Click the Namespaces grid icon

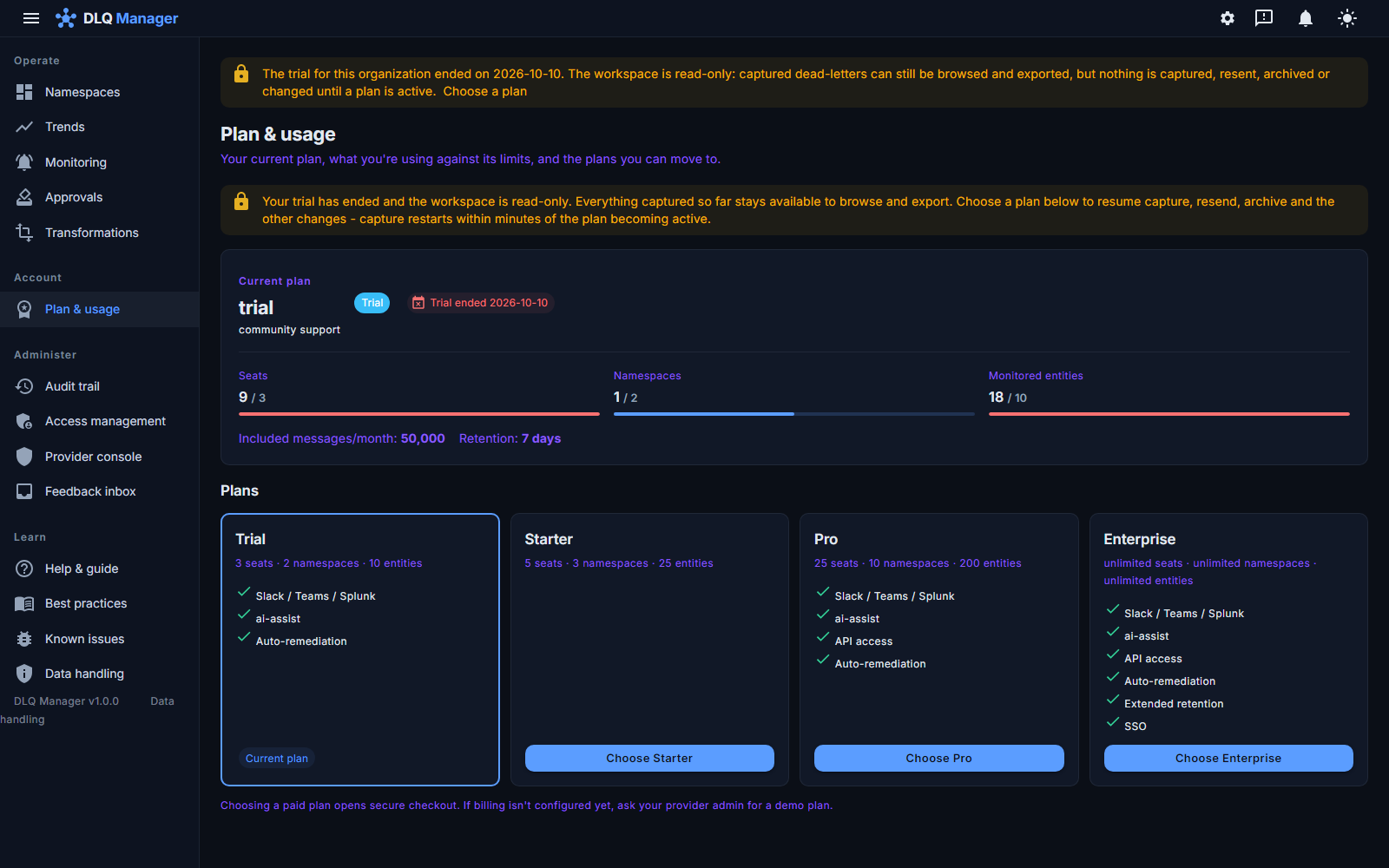pyautogui.click(x=24, y=92)
